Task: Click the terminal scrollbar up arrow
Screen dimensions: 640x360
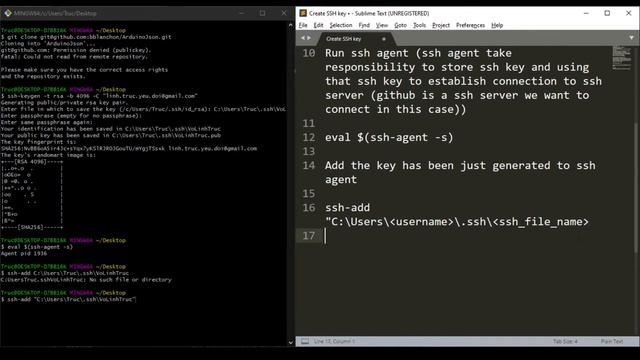Action: point(291,25)
